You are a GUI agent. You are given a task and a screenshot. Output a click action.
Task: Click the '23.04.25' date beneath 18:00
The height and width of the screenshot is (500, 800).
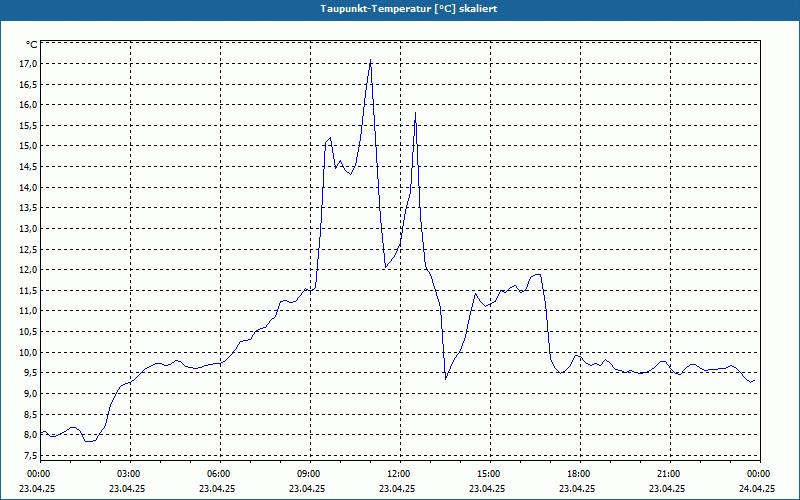click(577, 488)
